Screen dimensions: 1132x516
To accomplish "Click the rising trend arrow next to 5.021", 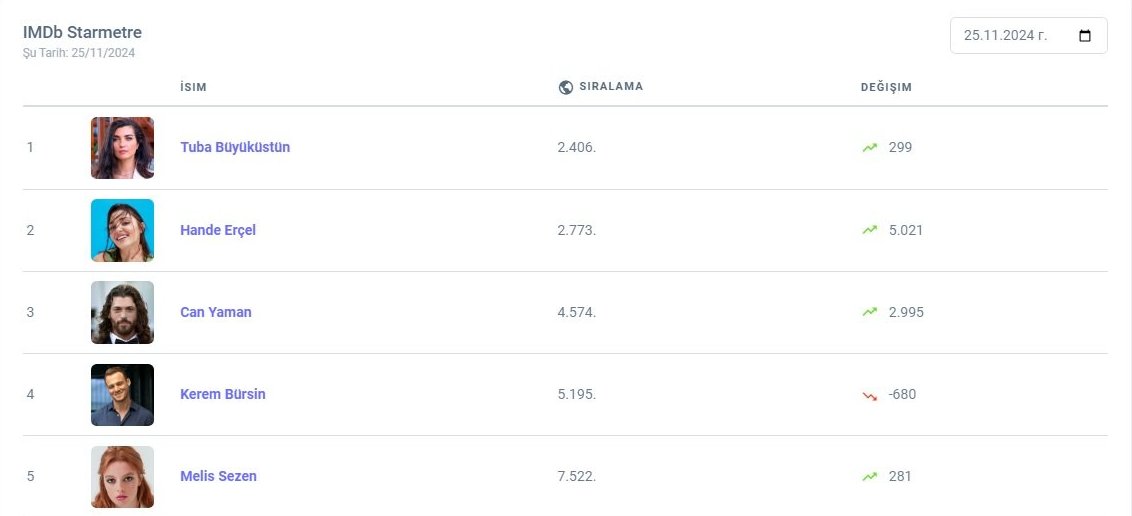I will click(x=870, y=230).
